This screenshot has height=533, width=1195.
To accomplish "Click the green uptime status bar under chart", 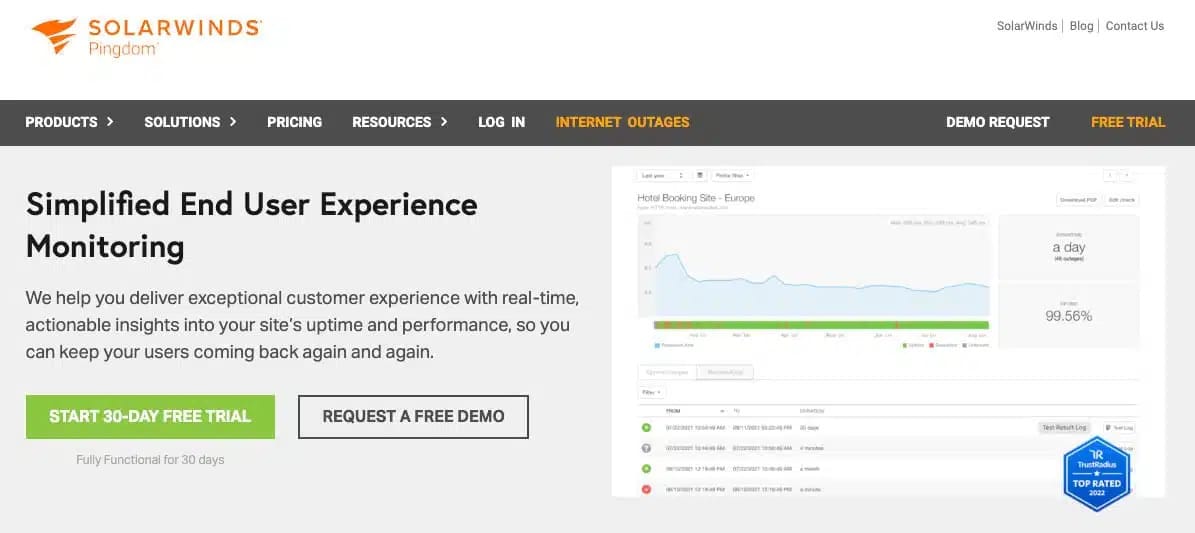I will [x=820, y=325].
